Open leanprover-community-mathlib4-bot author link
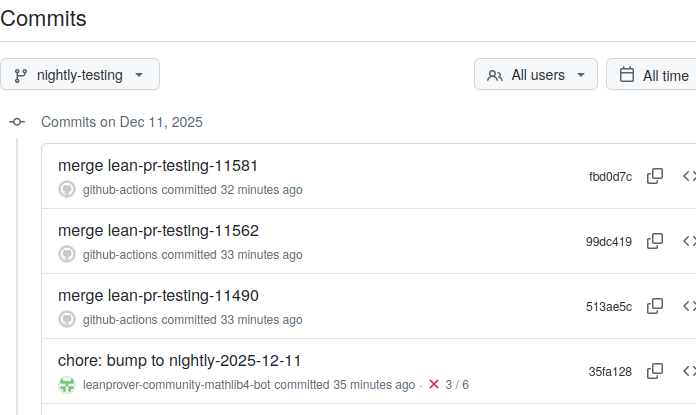The width and height of the screenshot is (696, 415). tap(176, 385)
